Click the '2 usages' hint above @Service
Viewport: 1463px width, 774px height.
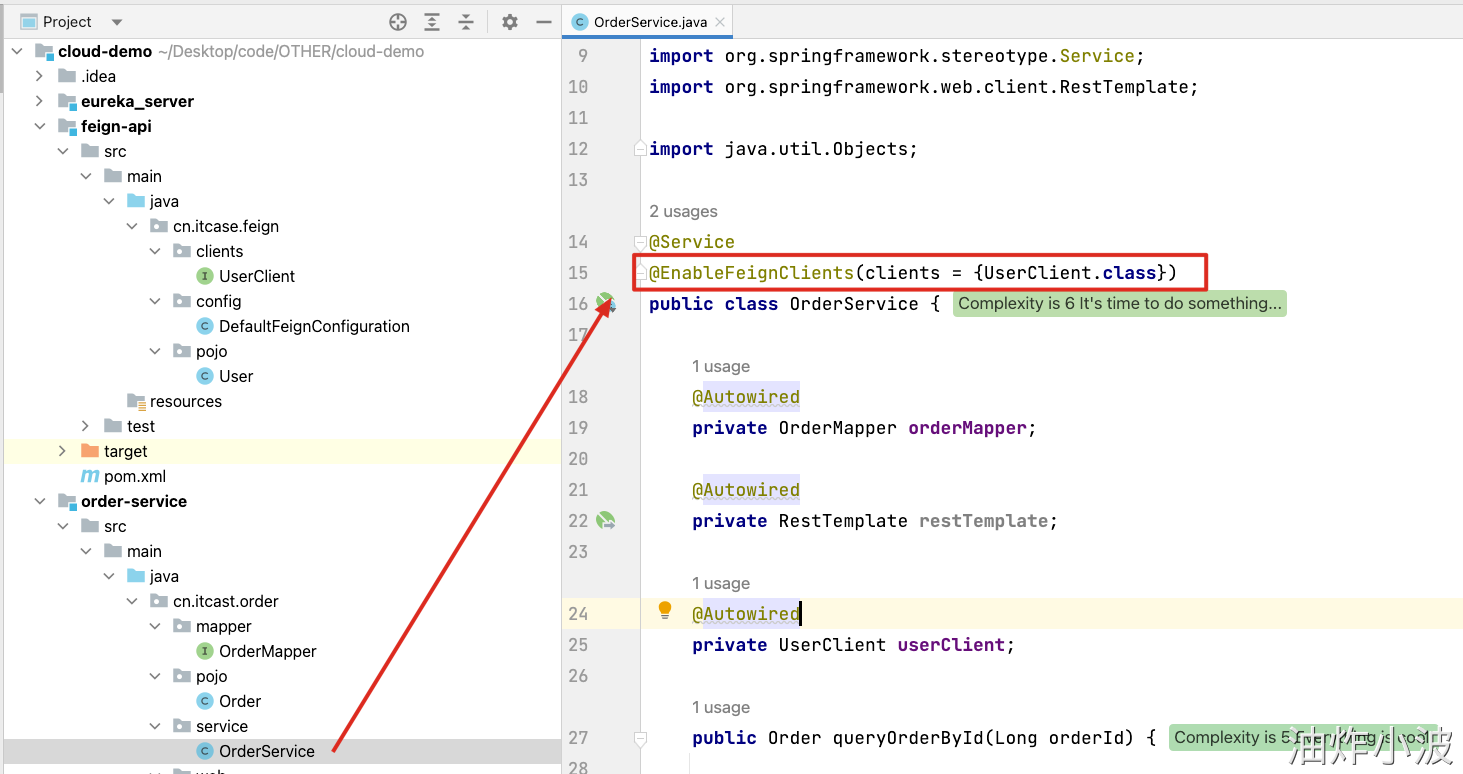684,211
